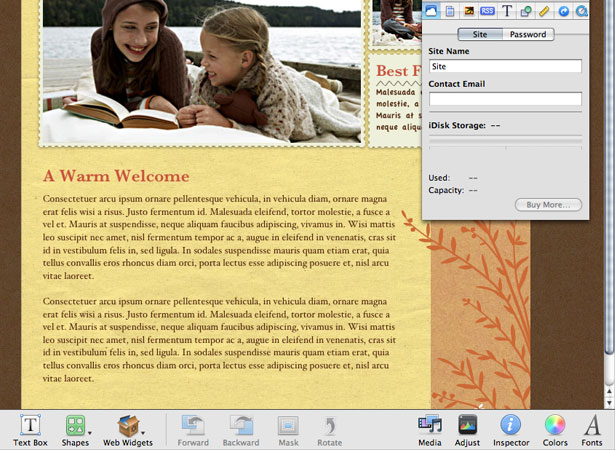Click the Mask toolbar button
Screen dimensions: 615x450
[288, 430]
